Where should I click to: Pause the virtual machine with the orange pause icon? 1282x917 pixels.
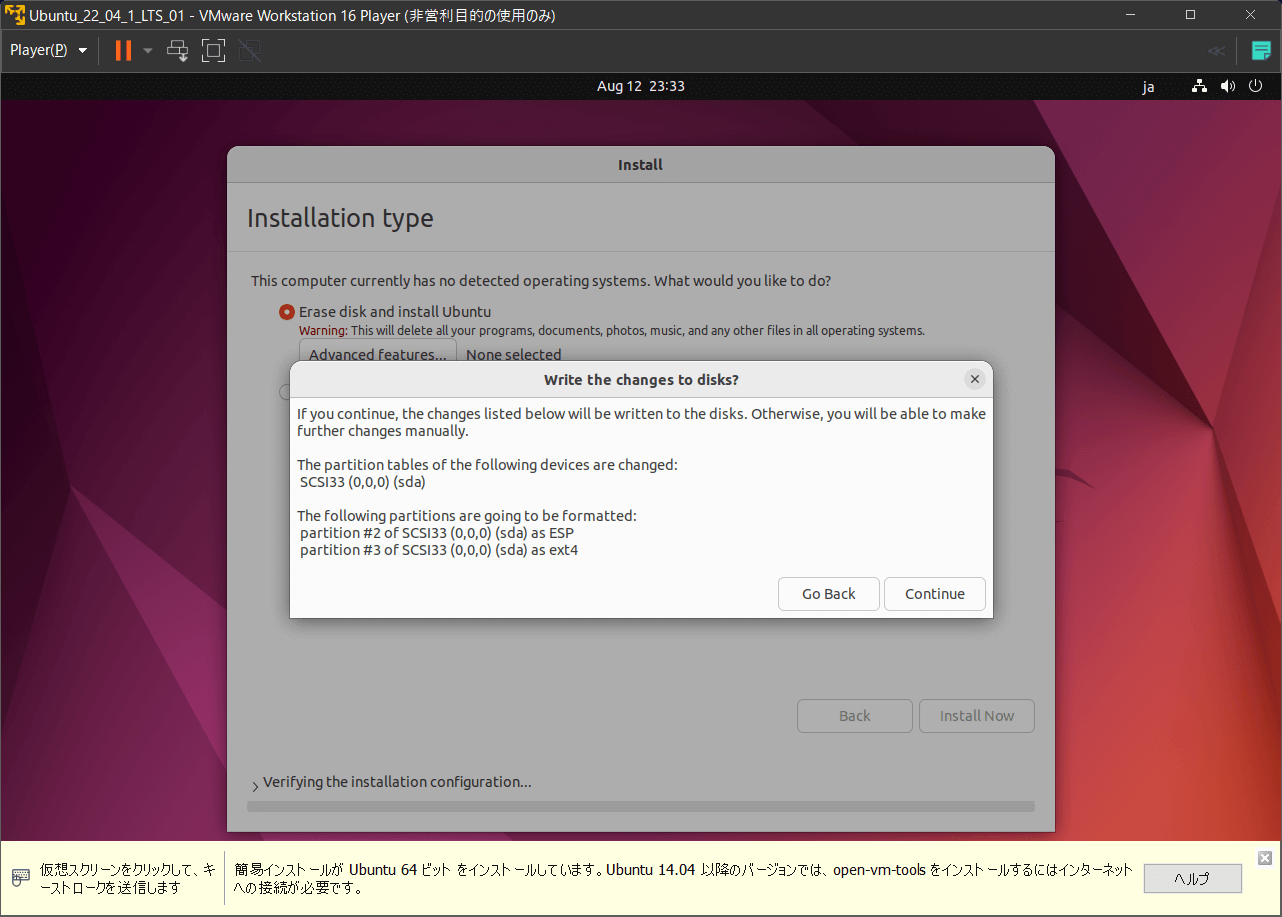pyautogui.click(x=123, y=50)
